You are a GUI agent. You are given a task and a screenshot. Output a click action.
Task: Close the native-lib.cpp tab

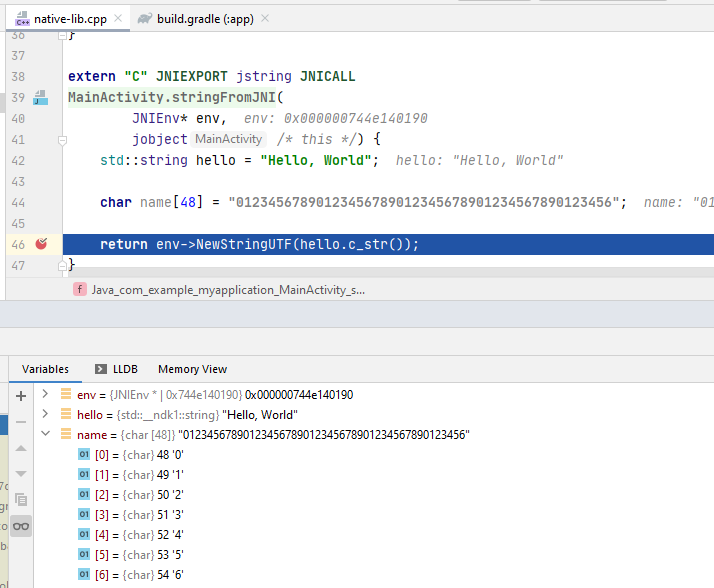[x=118, y=18]
